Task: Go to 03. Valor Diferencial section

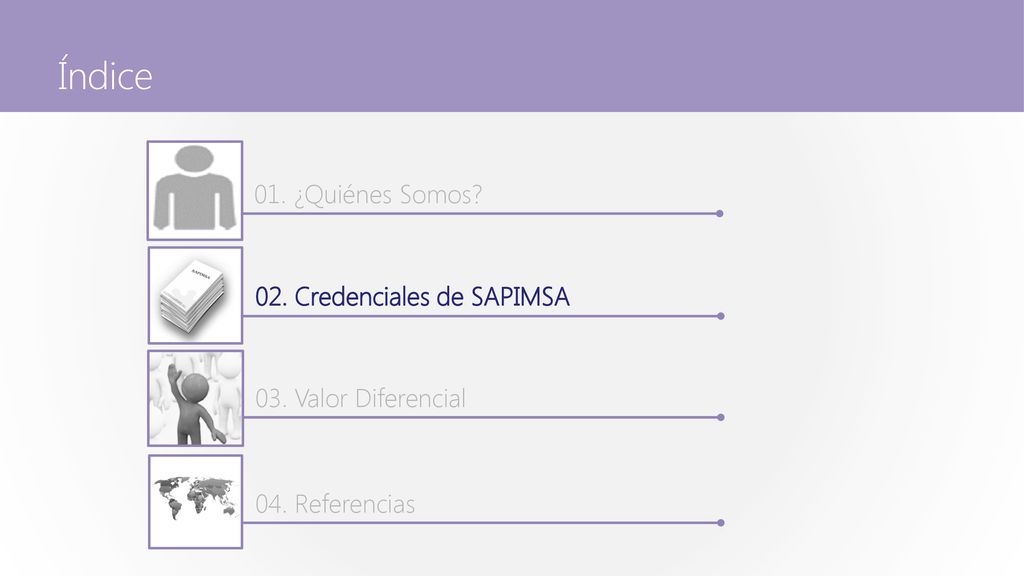Action: click(360, 398)
